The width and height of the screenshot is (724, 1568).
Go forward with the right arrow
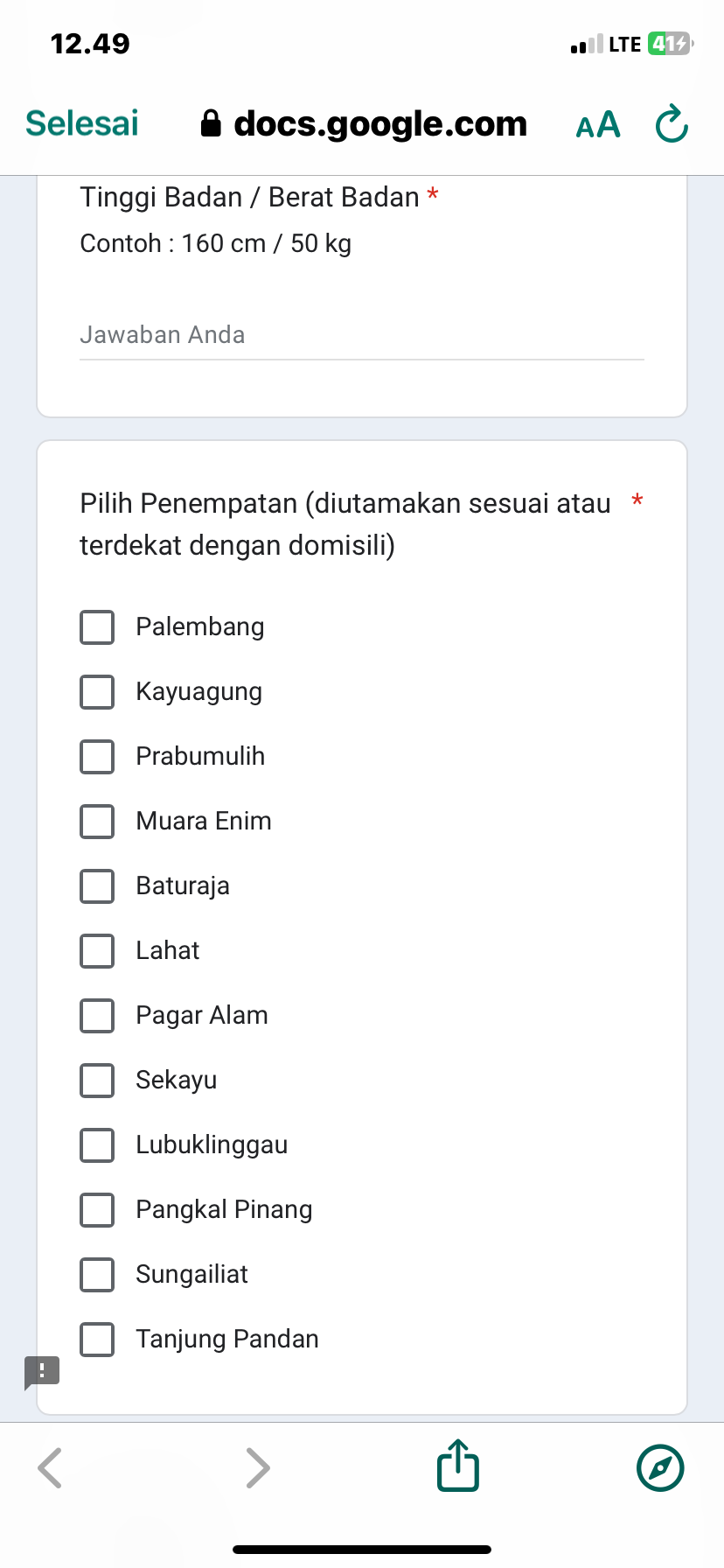pos(257,1467)
